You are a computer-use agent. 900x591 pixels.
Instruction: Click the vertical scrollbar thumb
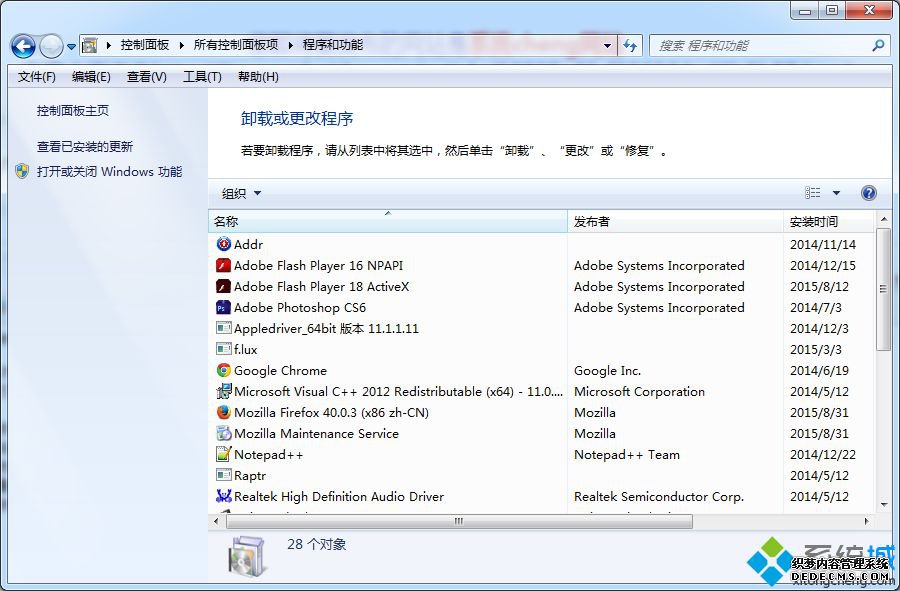883,289
